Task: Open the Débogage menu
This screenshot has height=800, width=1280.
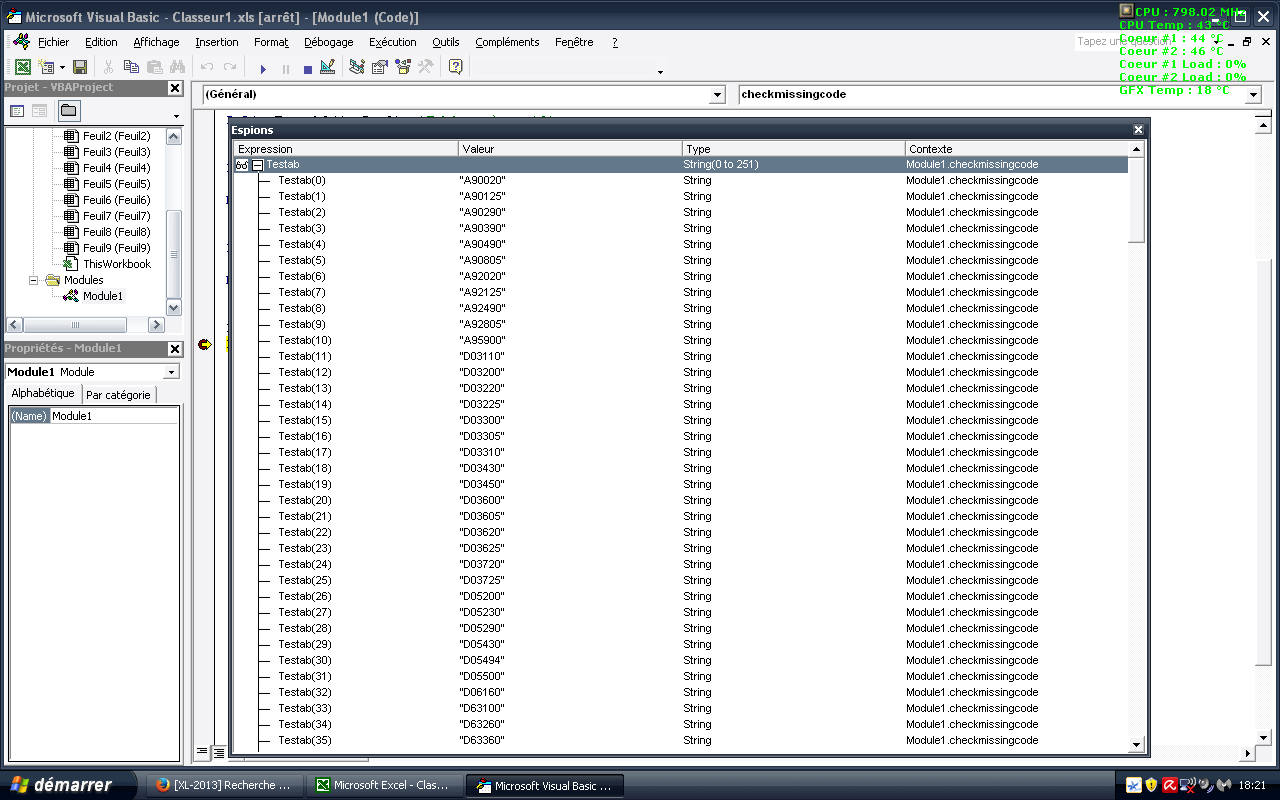Action: (329, 42)
